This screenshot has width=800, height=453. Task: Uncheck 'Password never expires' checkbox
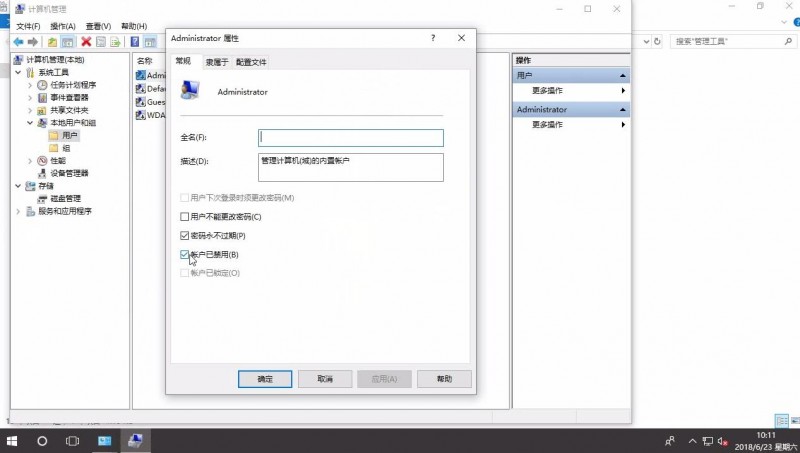tap(185, 236)
